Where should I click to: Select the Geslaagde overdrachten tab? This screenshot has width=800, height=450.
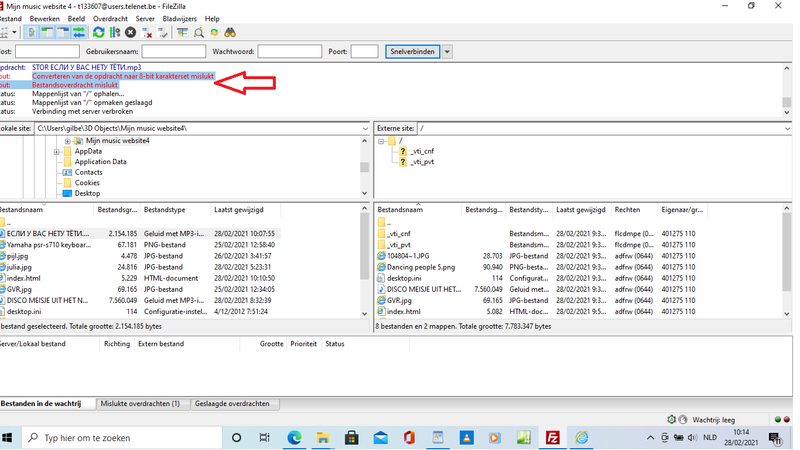(232, 403)
